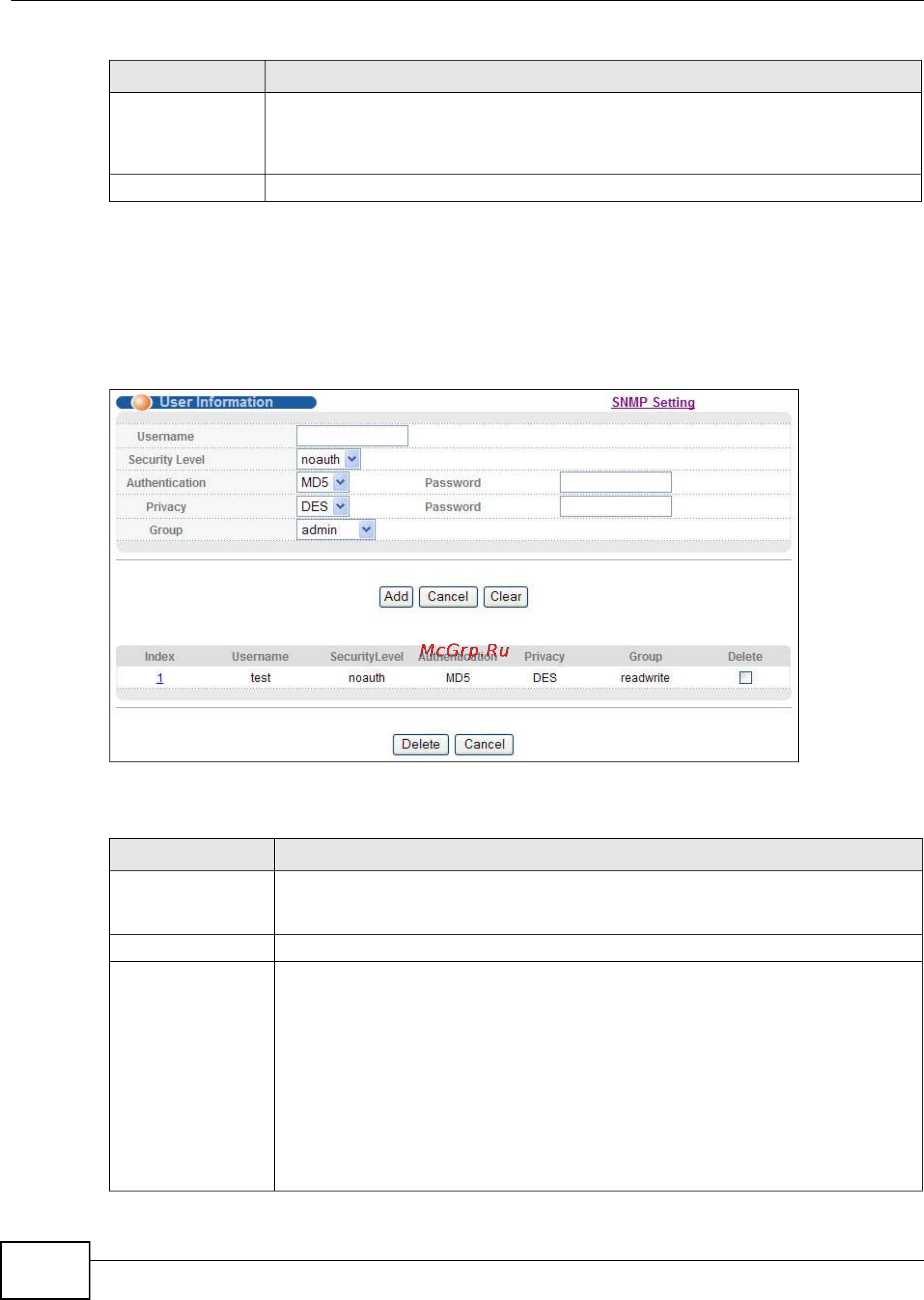
Task: Click the Group column header
Action: (x=645, y=656)
